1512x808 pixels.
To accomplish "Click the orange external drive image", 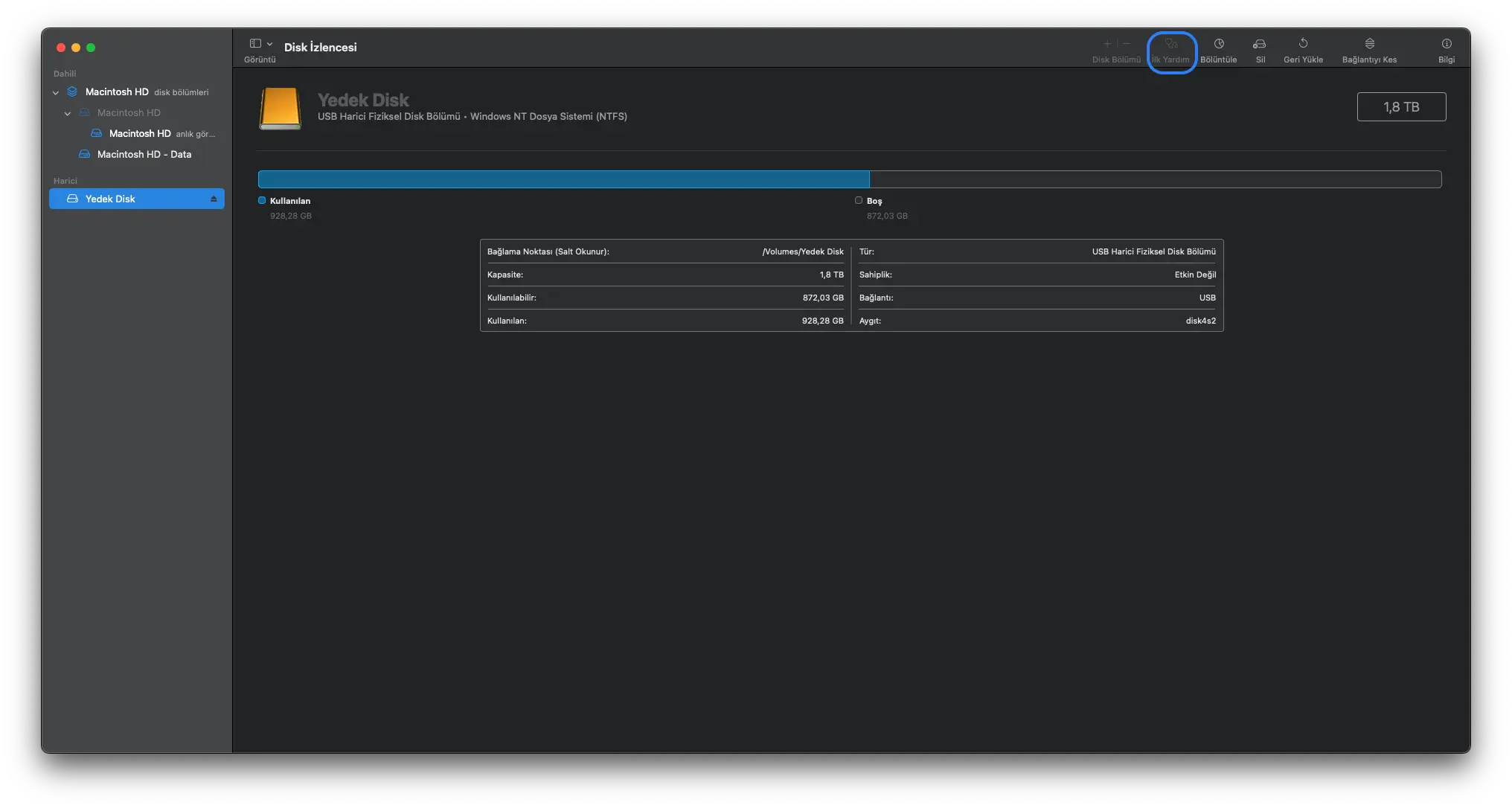I will pyautogui.click(x=280, y=109).
